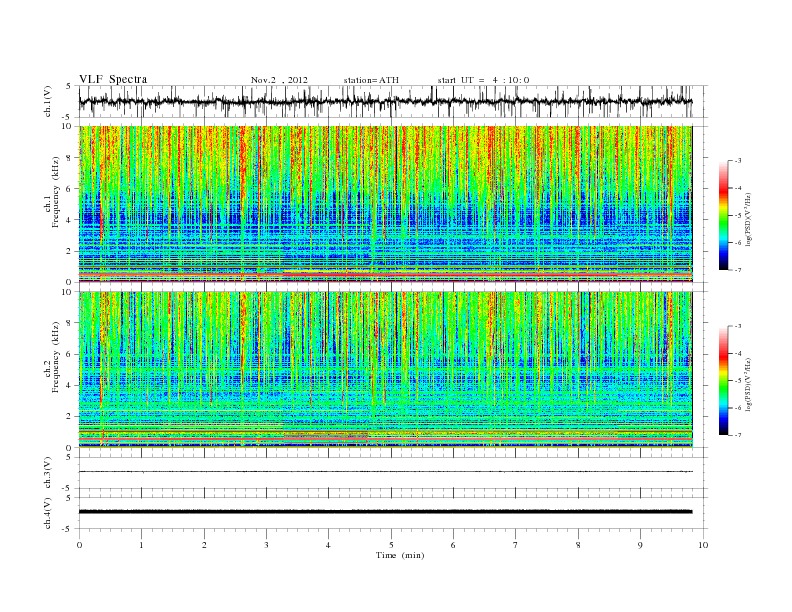
Task: Click the "7" tick on the Time axis
Action: pos(516,545)
